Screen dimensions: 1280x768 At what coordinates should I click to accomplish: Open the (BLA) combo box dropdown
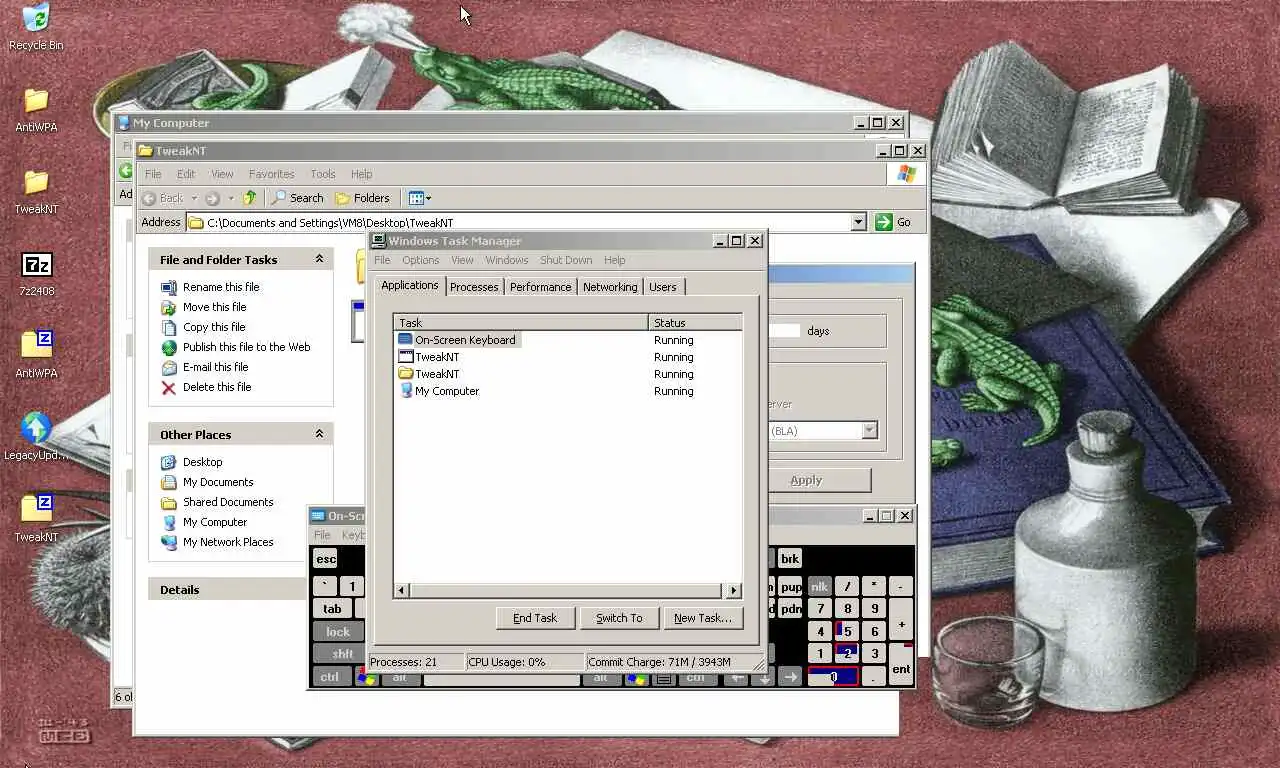pyautogui.click(x=869, y=431)
